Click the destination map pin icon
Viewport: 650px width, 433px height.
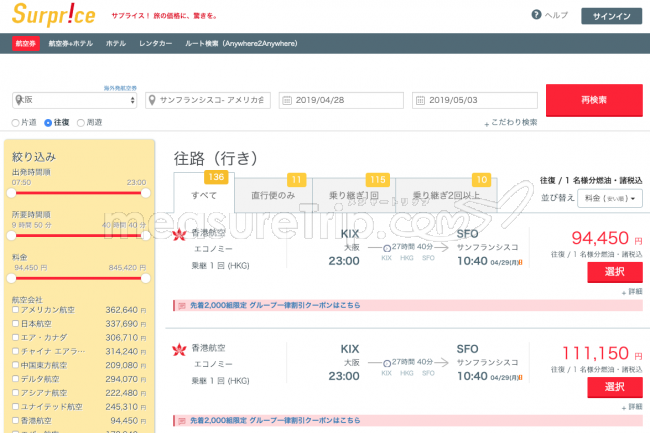pyautogui.click(x=152, y=100)
